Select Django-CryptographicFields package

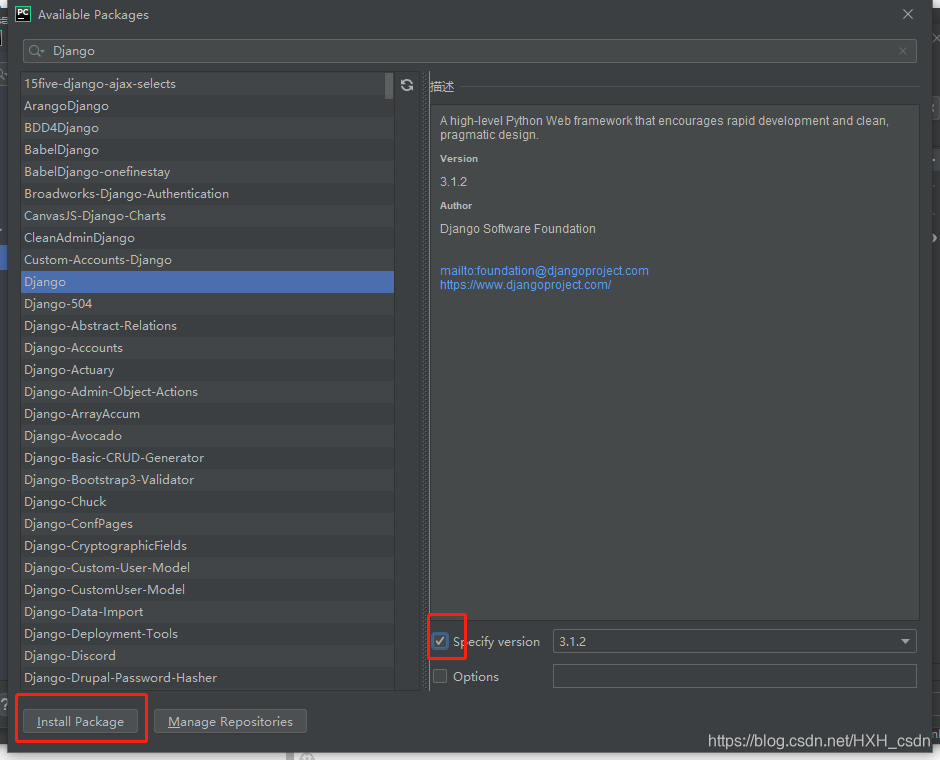tap(207, 545)
